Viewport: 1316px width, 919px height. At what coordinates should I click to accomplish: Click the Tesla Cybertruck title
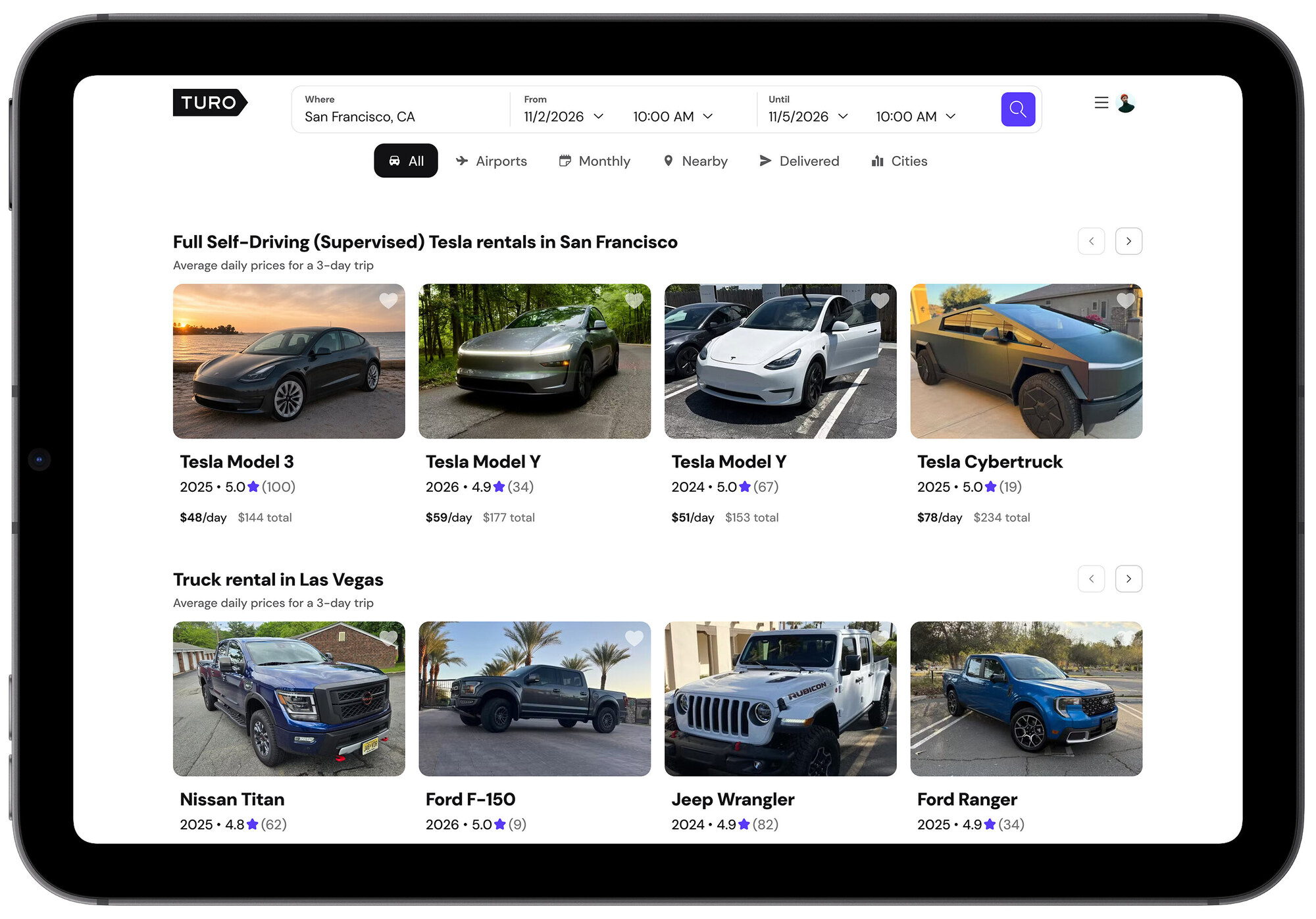point(990,461)
